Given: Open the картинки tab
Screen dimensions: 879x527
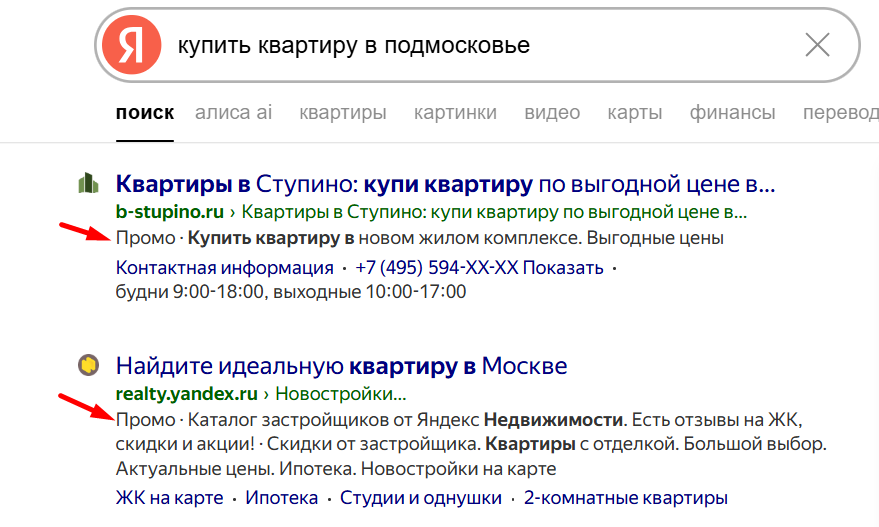Looking at the screenshot, I should click(455, 113).
